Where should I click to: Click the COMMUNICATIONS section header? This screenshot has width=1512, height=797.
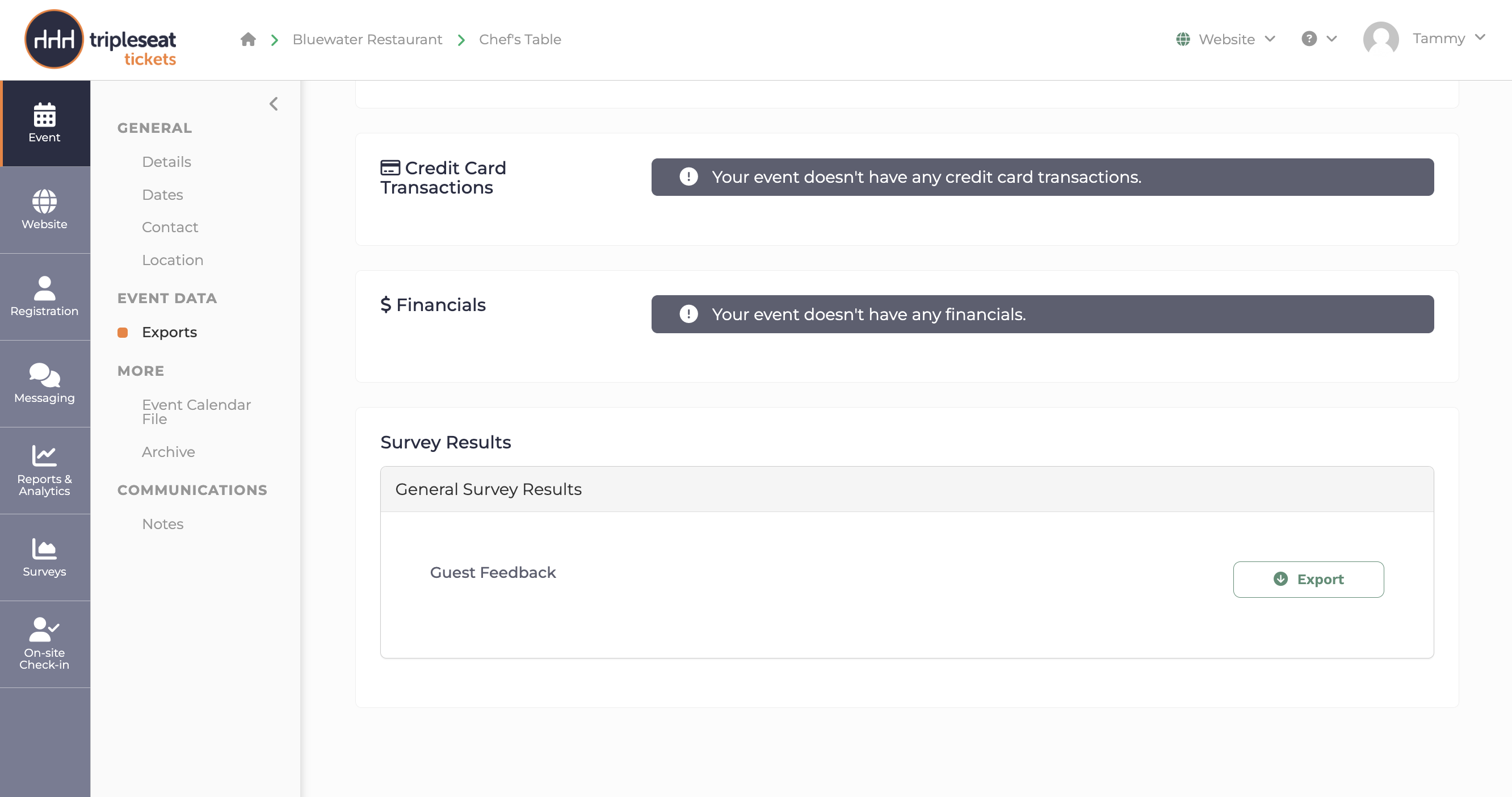click(x=192, y=490)
